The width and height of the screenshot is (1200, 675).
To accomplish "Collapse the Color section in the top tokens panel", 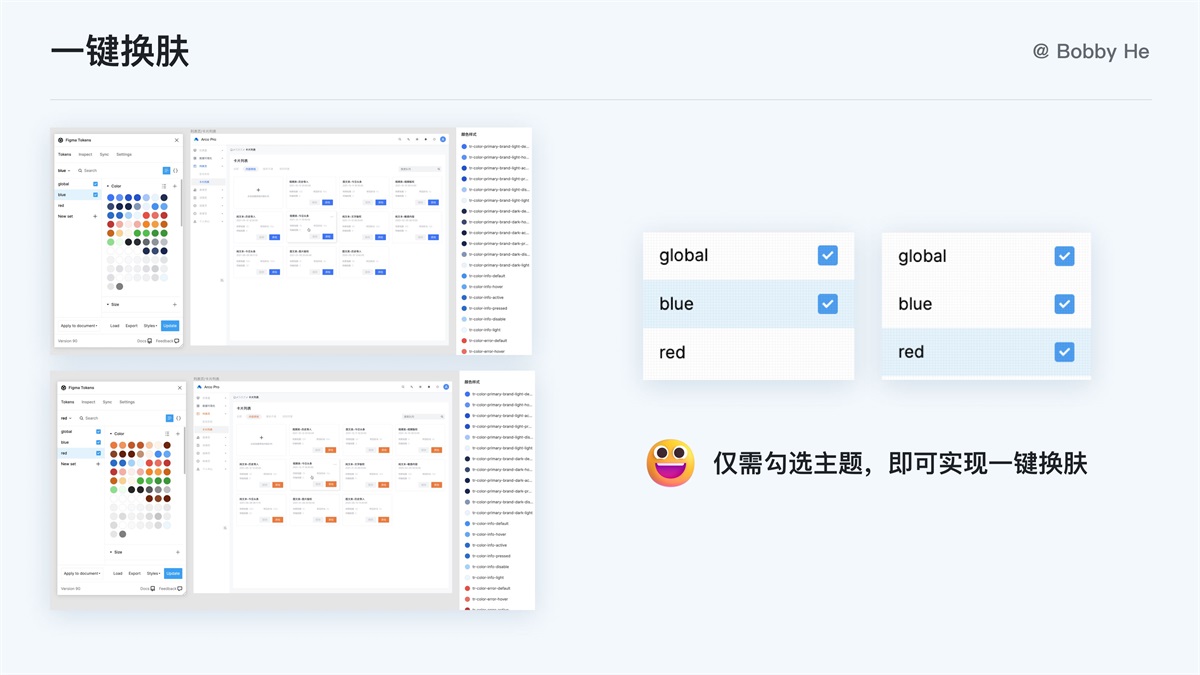I will click(109, 186).
